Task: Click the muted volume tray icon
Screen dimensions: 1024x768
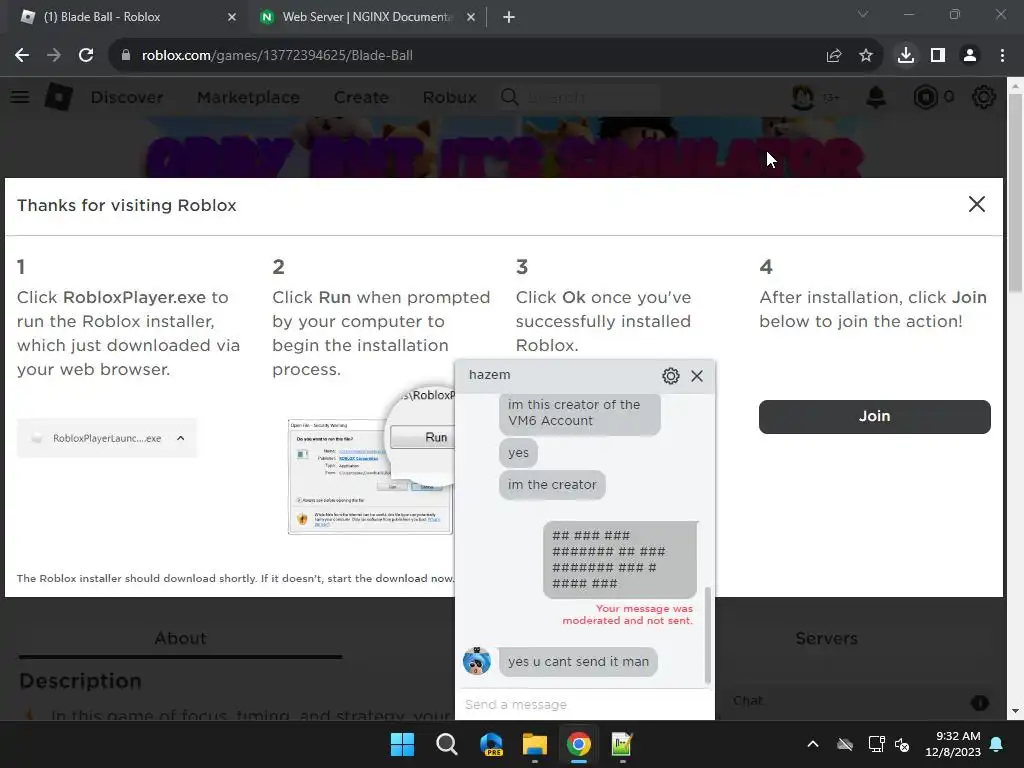Action: pos(903,744)
